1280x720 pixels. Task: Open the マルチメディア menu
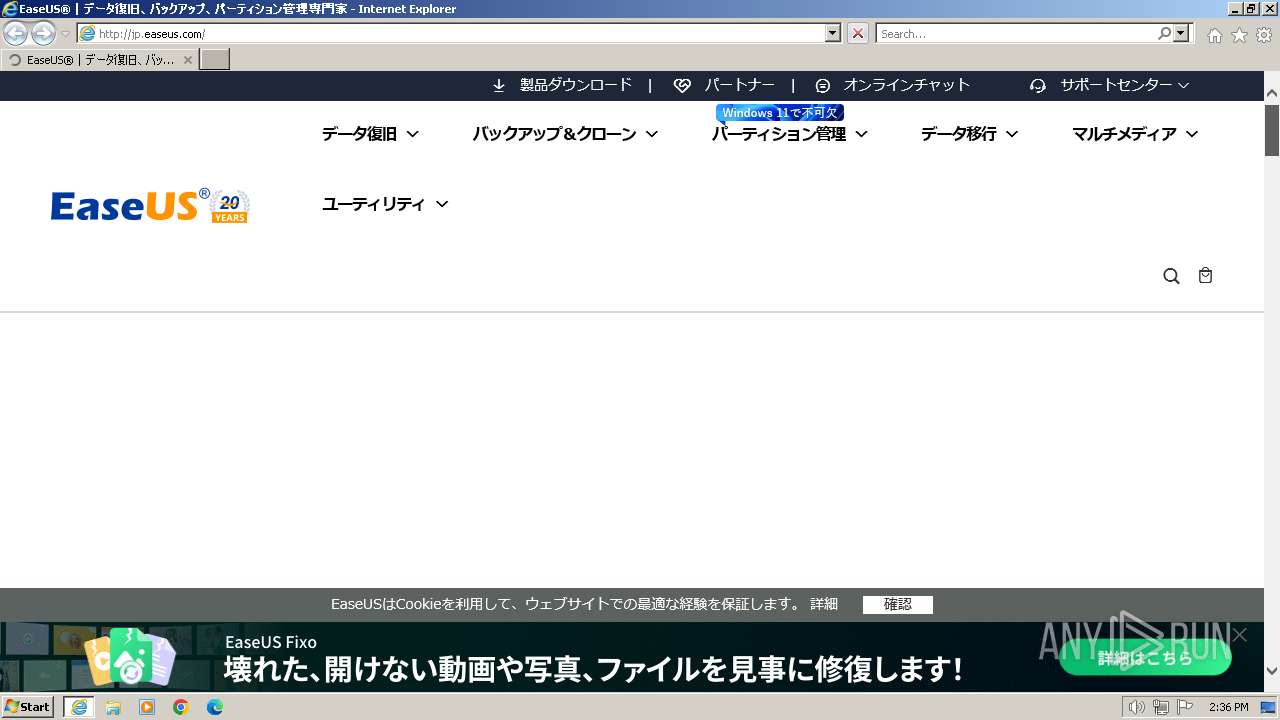pos(1135,134)
